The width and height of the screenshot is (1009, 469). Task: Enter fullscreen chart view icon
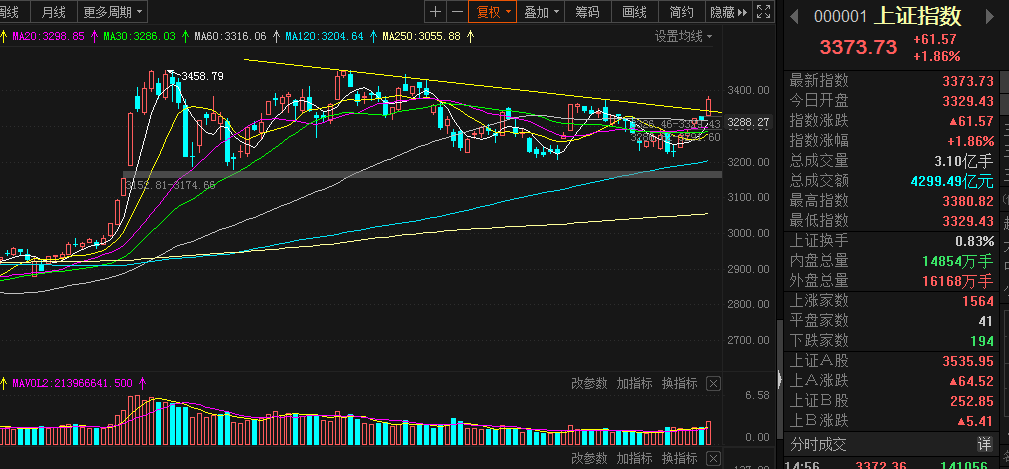[763, 12]
